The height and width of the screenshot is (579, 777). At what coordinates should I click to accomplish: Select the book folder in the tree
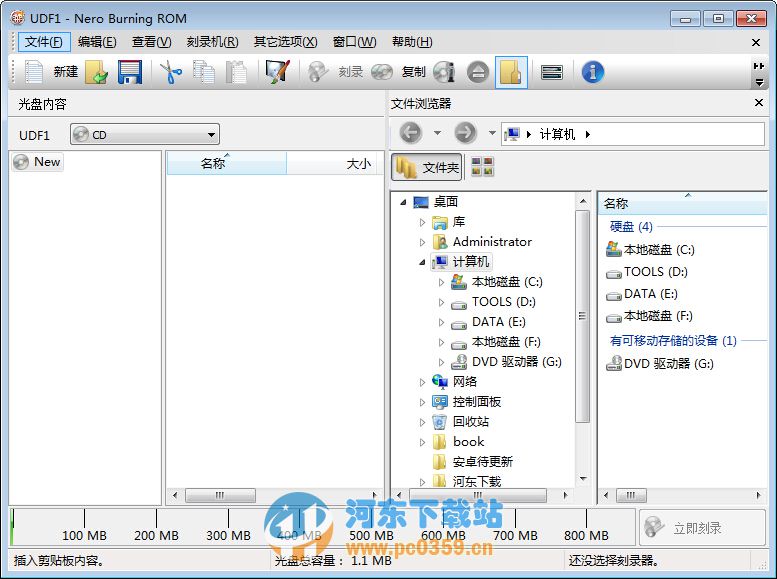458,442
